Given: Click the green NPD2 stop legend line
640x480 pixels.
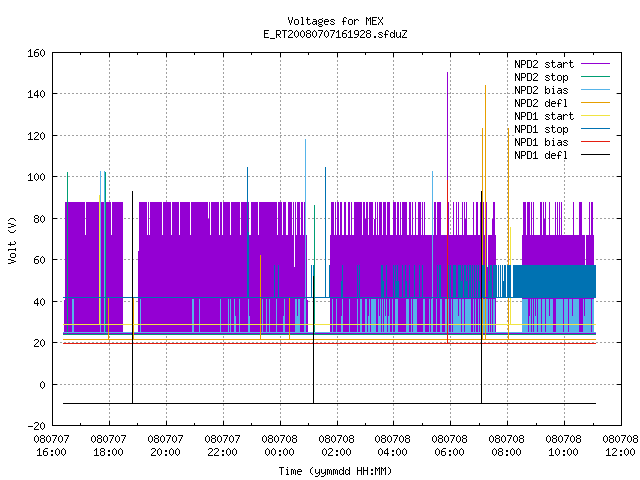Looking at the screenshot, I should (x=595, y=77).
